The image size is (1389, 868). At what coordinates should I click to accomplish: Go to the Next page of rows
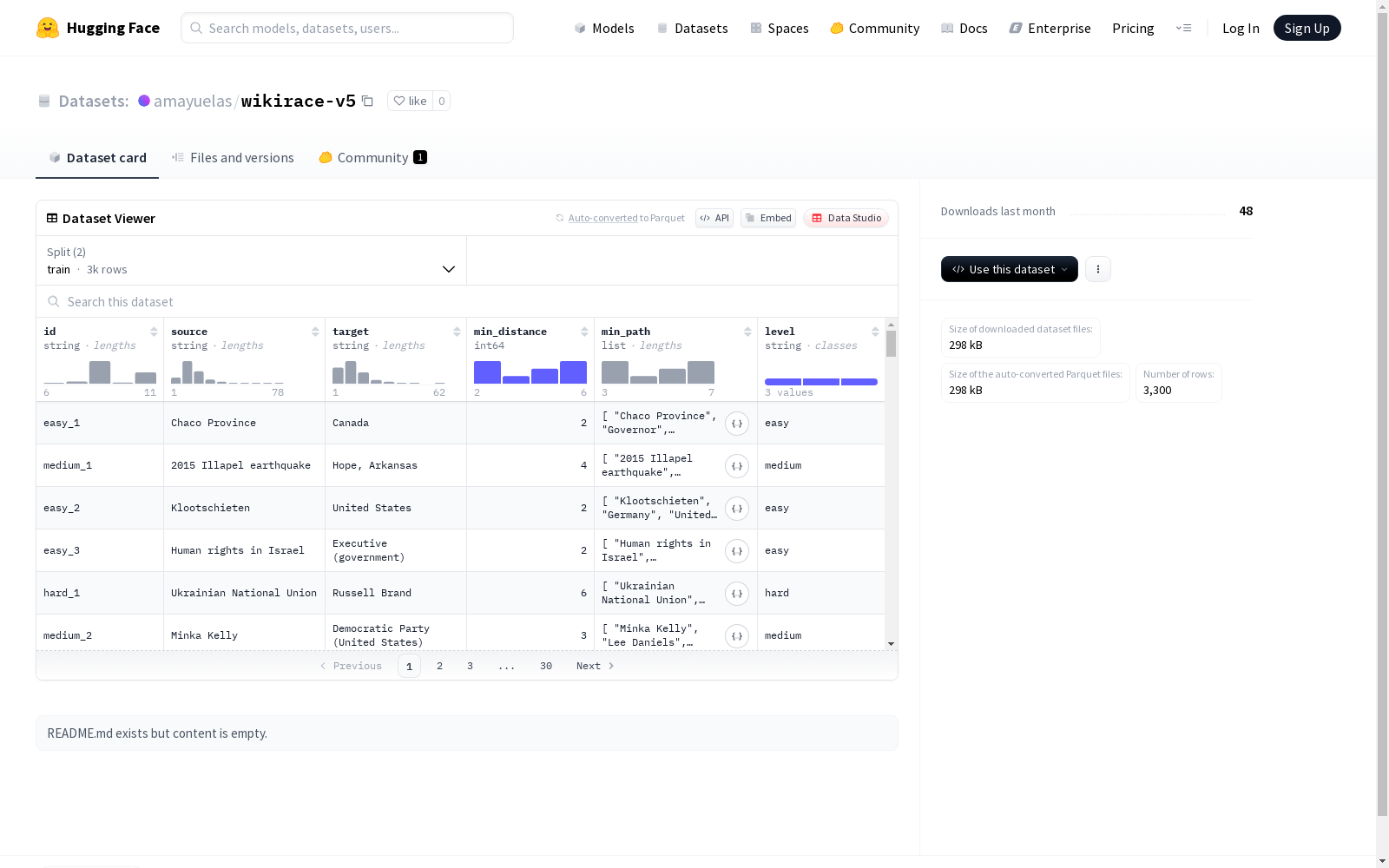click(596, 666)
